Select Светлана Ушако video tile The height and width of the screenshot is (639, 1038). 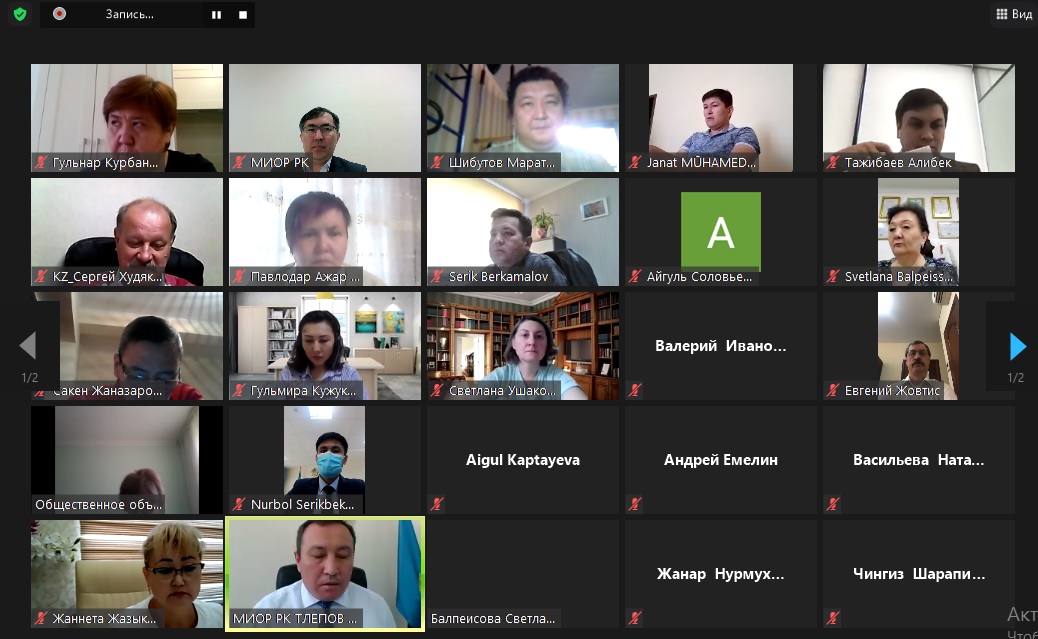523,346
